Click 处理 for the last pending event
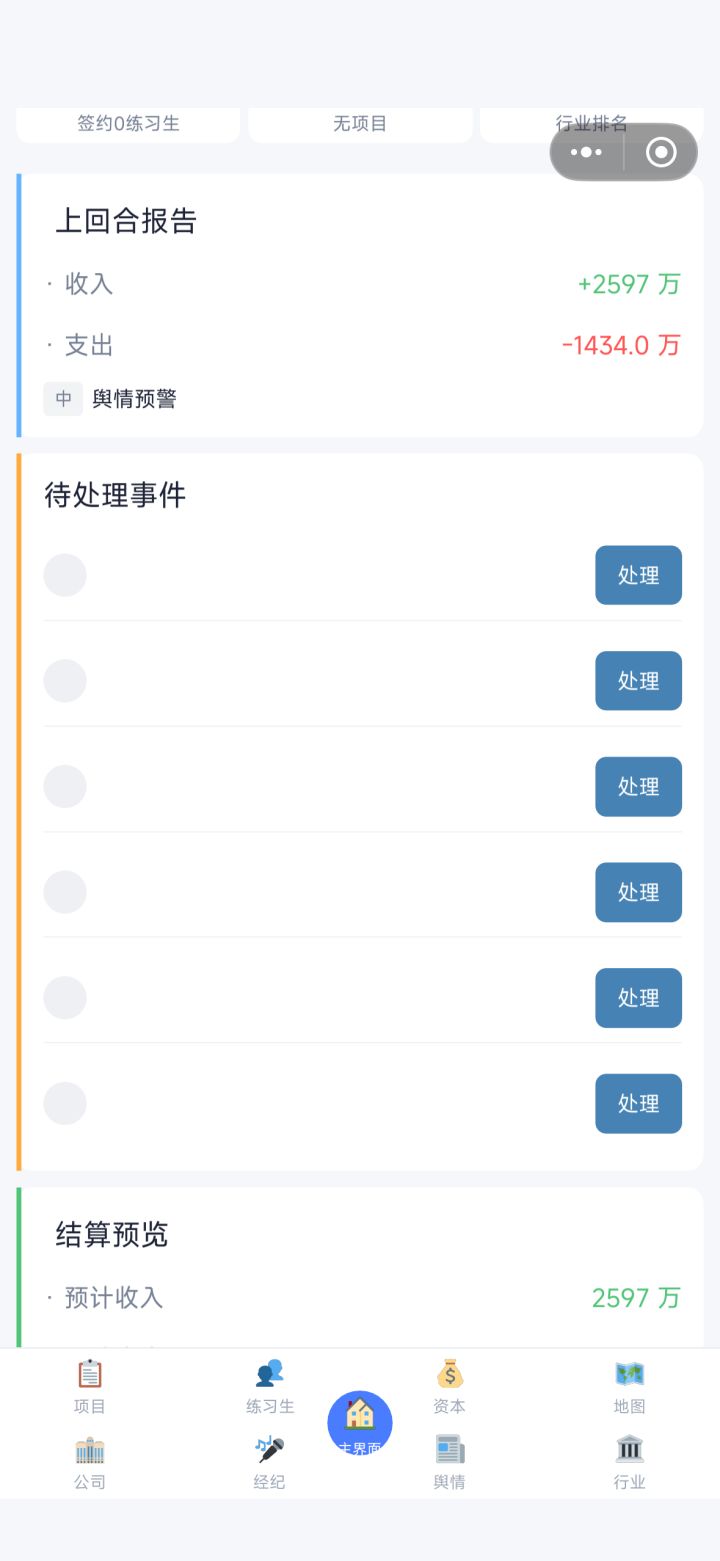The height and width of the screenshot is (1561, 720). click(x=638, y=1103)
